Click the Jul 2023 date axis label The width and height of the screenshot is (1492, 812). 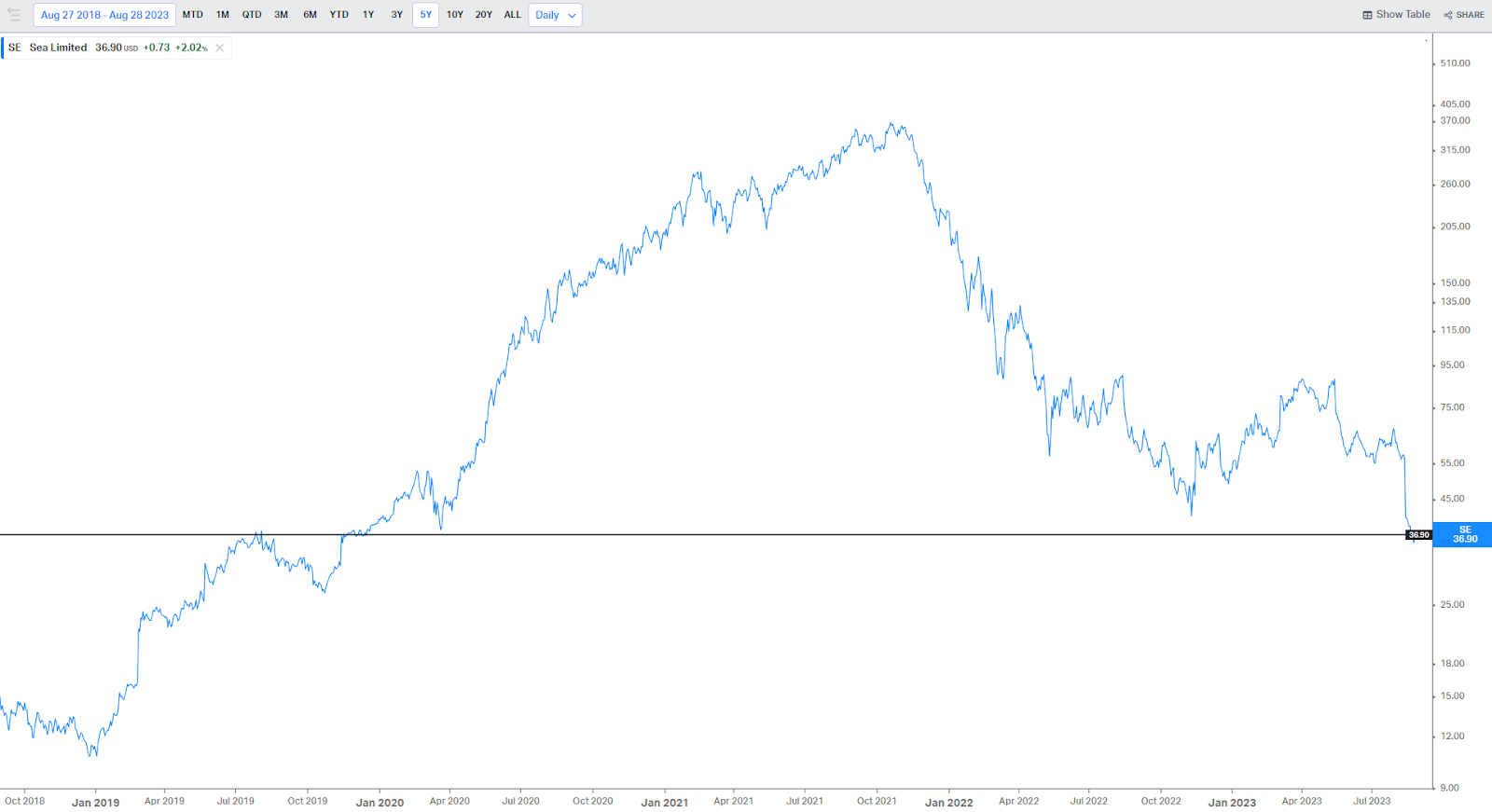pos(1372,801)
